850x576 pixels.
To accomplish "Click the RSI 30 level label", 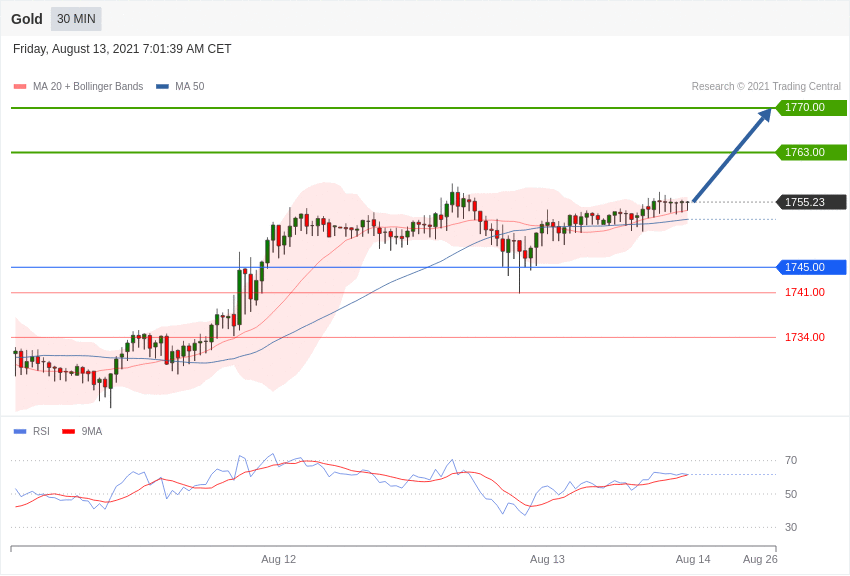I will pyautogui.click(x=791, y=527).
